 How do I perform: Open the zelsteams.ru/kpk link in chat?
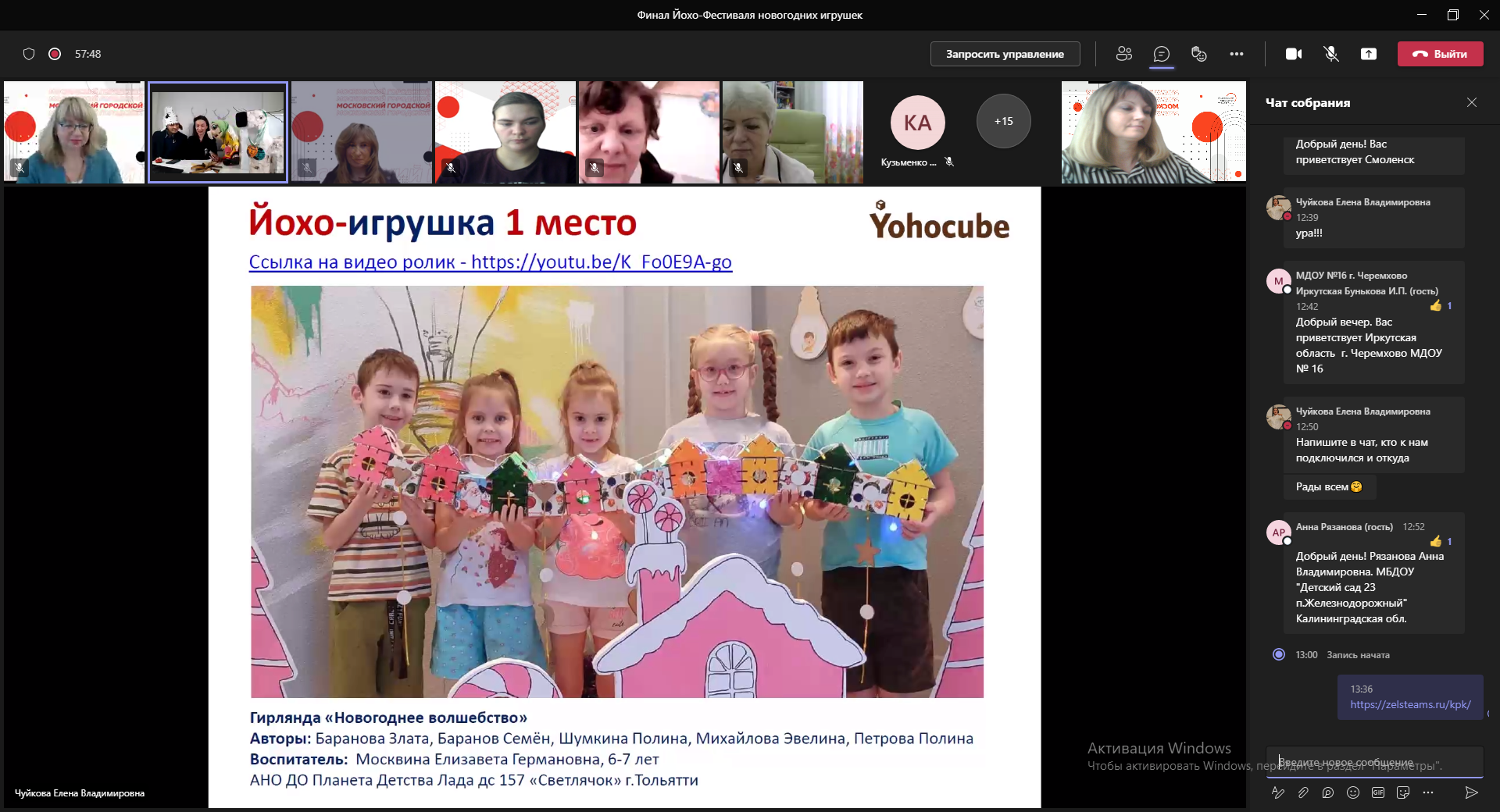point(1410,704)
